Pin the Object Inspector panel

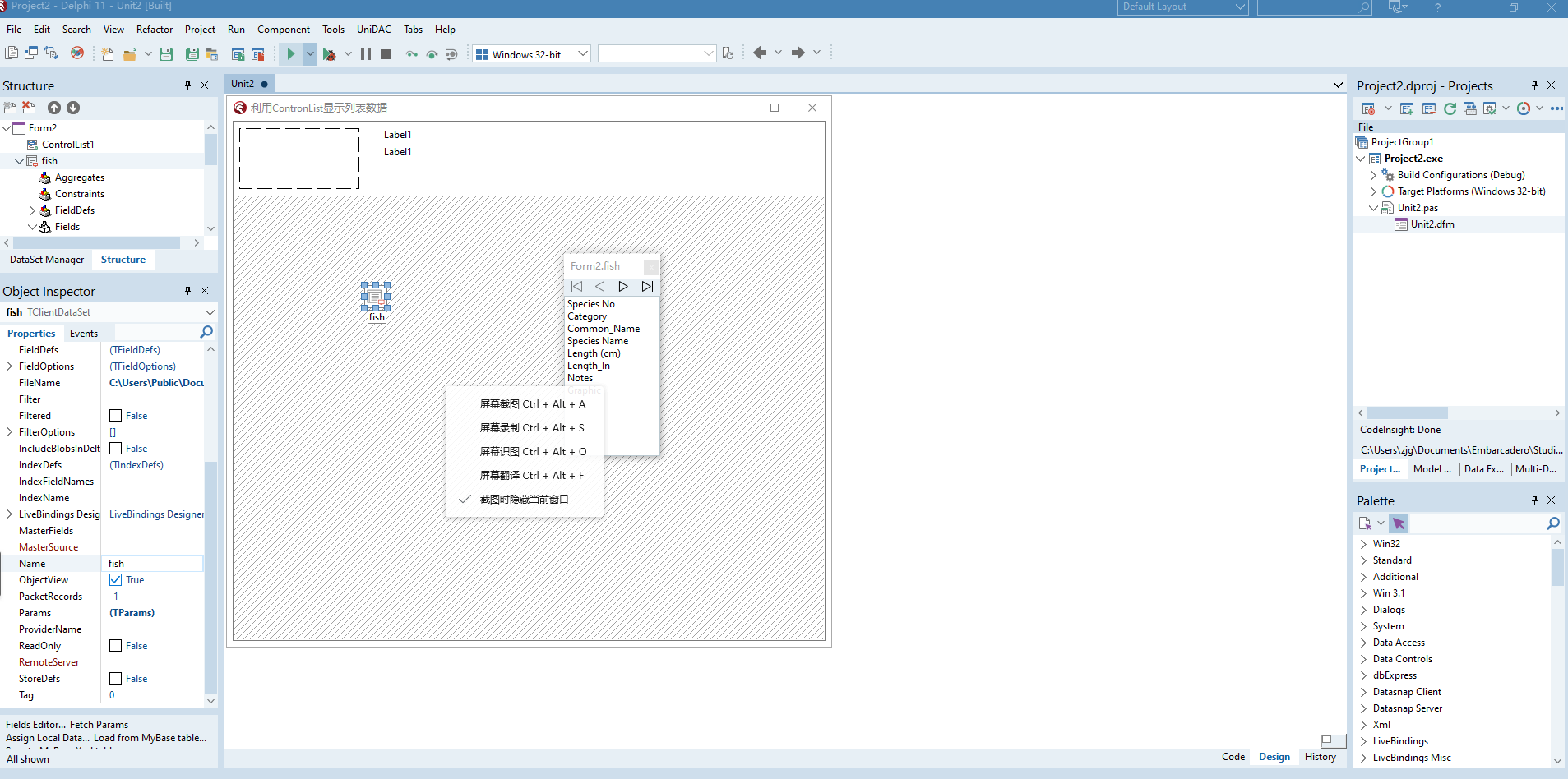[x=187, y=290]
